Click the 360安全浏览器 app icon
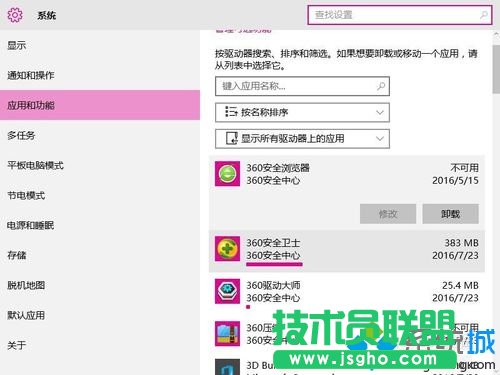Screen dimensions: 500x375 (227, 174)
